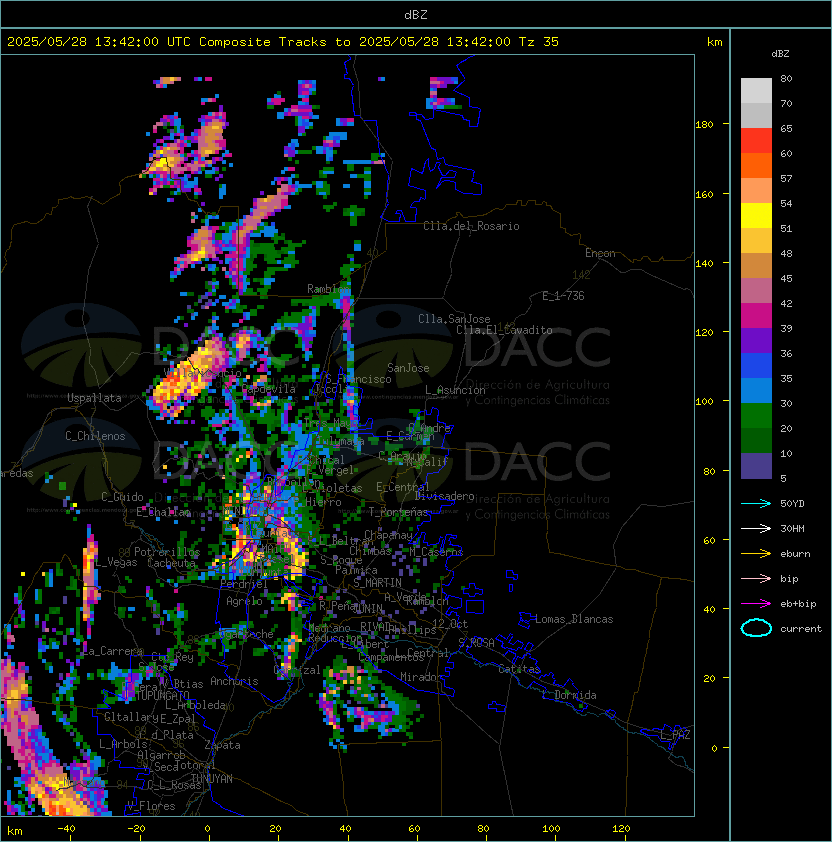The image size is (832, 842).
Task: Click the white 30HM track arrow
Action: click(x=756, y=529)
